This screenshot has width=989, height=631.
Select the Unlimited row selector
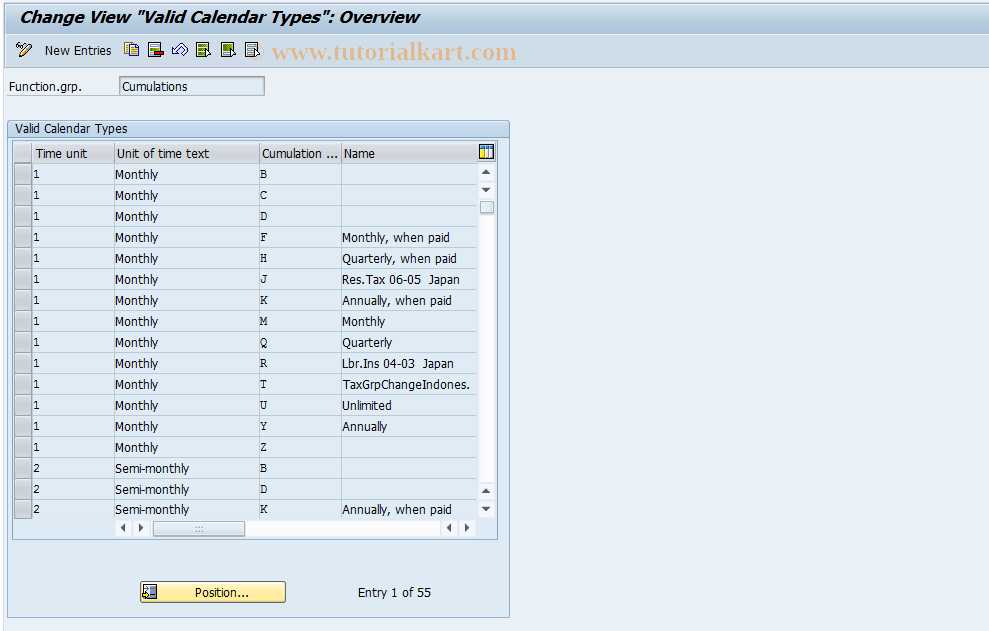23,405
